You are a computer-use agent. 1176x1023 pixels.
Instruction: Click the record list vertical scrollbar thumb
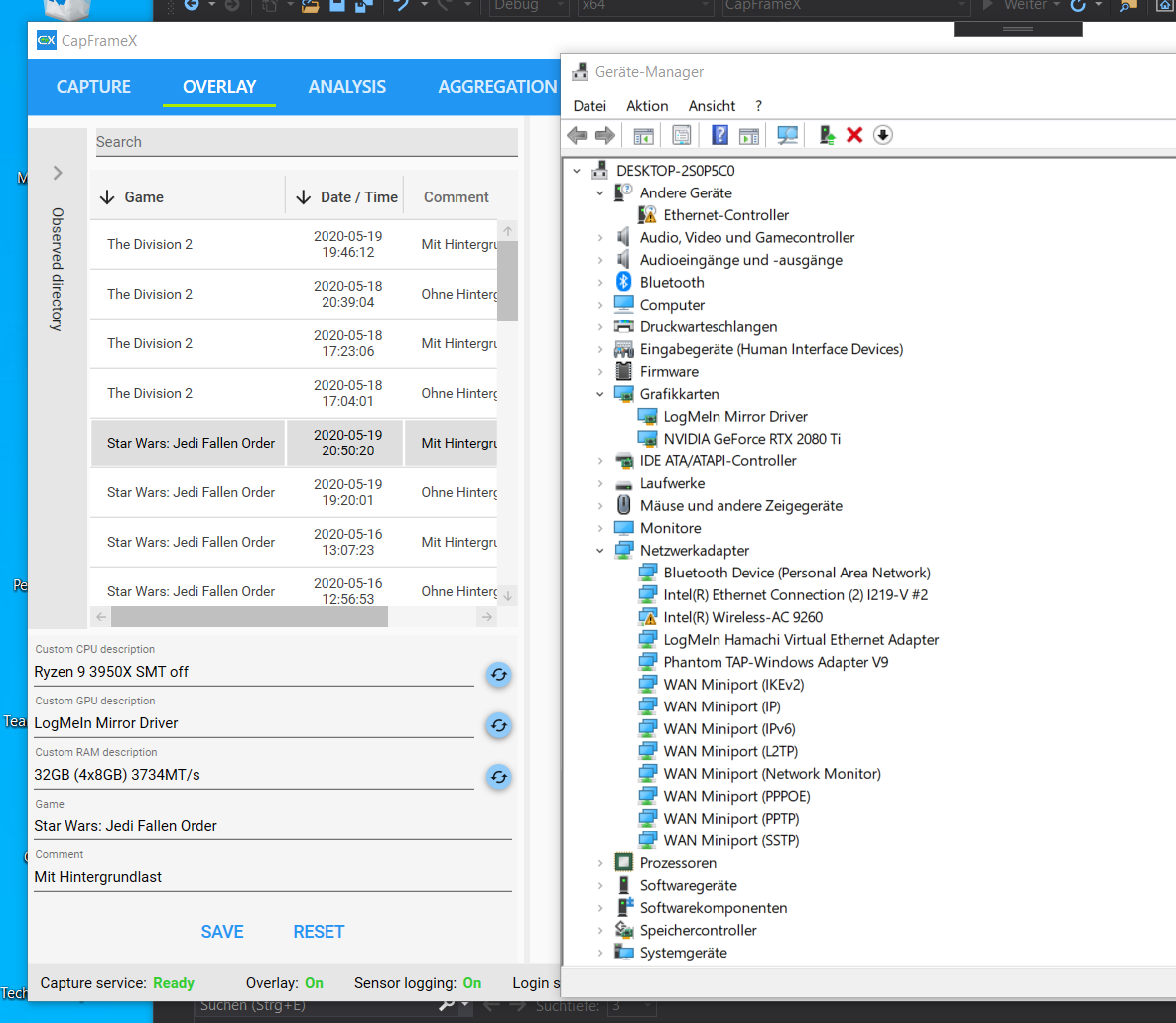coord(508,281)
